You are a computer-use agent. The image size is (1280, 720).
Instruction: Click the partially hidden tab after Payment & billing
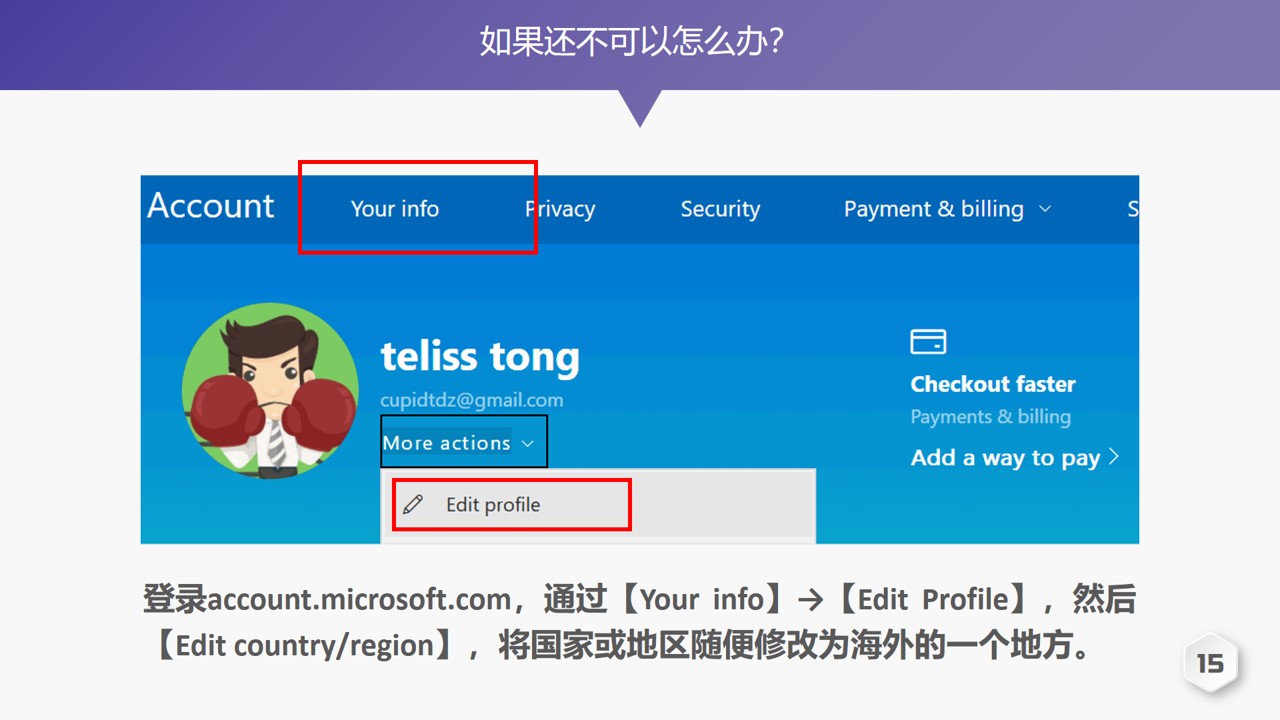[x=1133, y=209]
